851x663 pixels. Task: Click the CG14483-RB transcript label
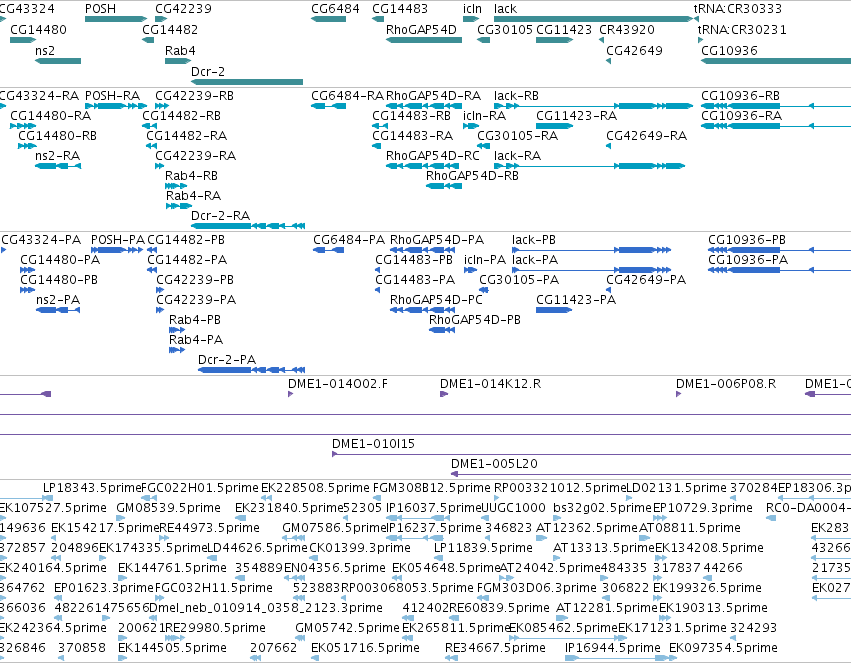tap(411, 116)
